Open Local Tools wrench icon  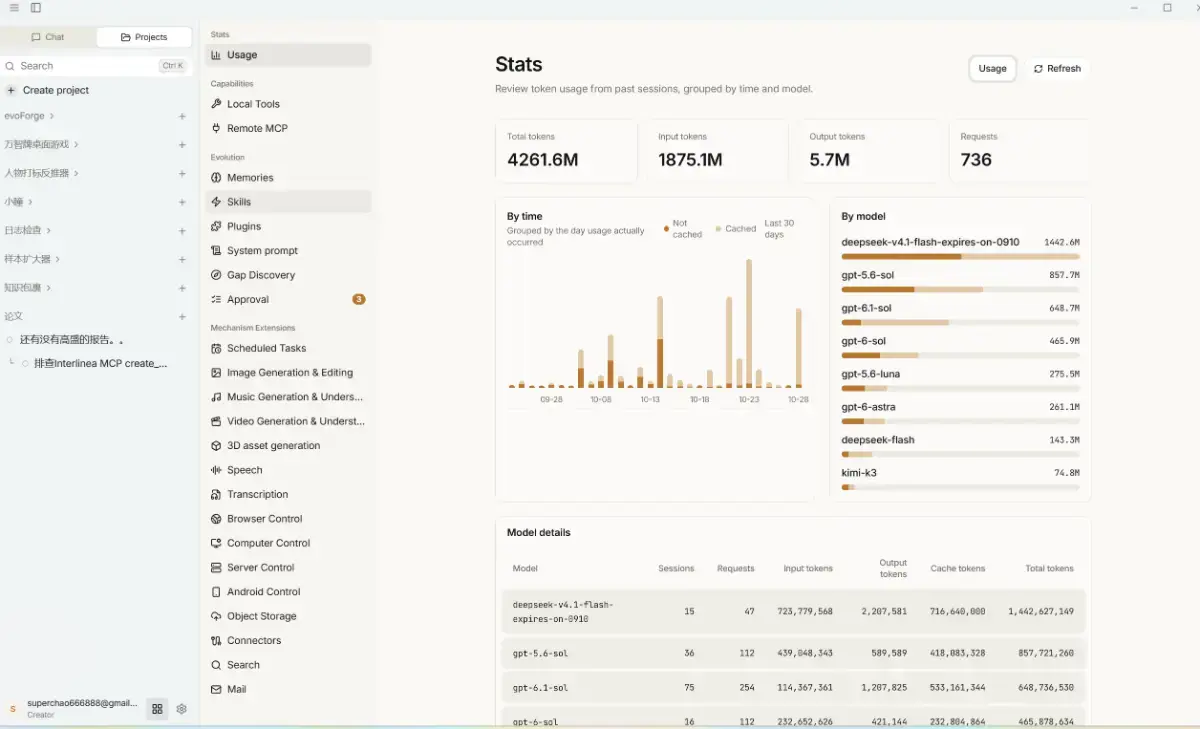pos(216,104)
